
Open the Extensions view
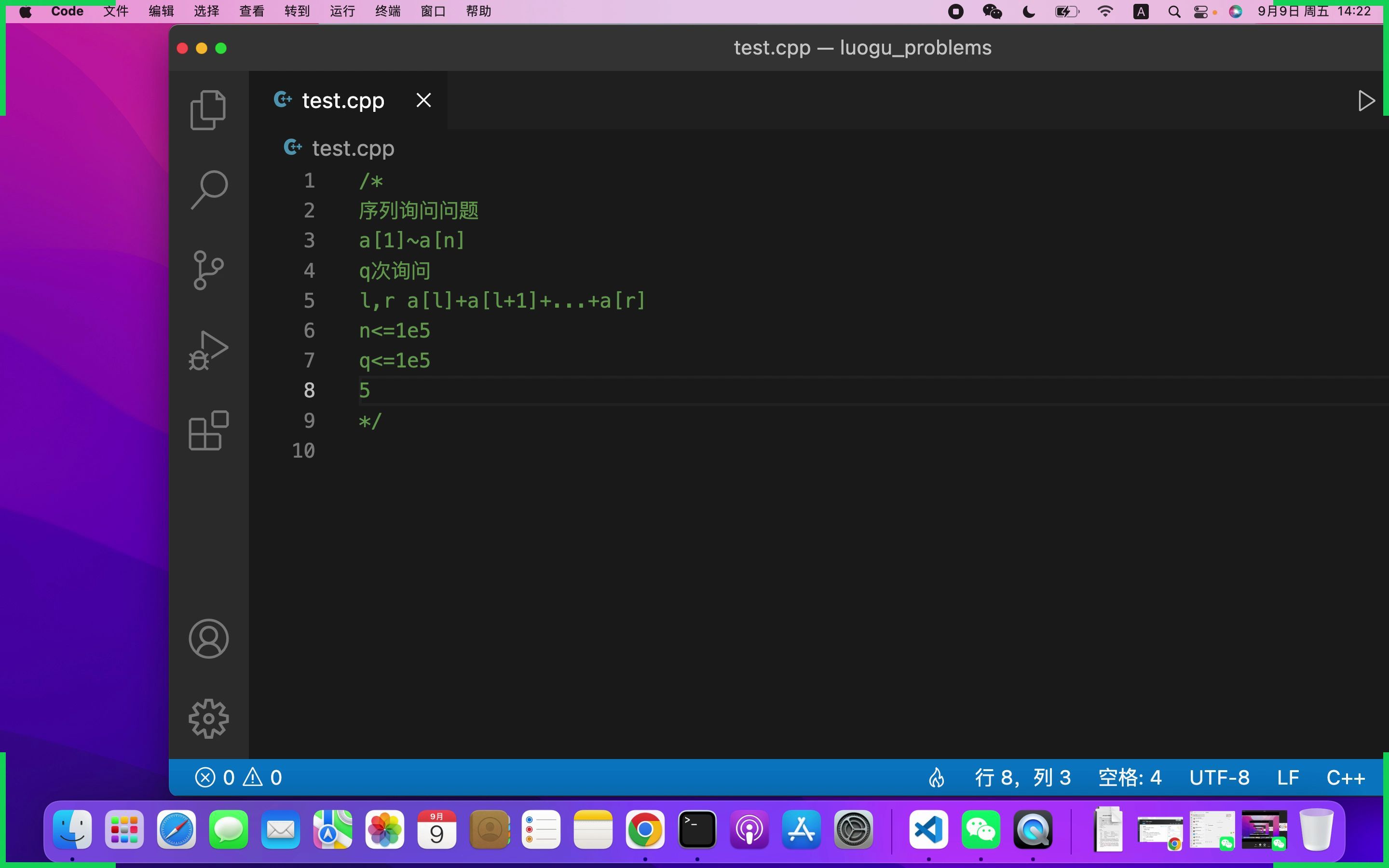tap(208, 431)
